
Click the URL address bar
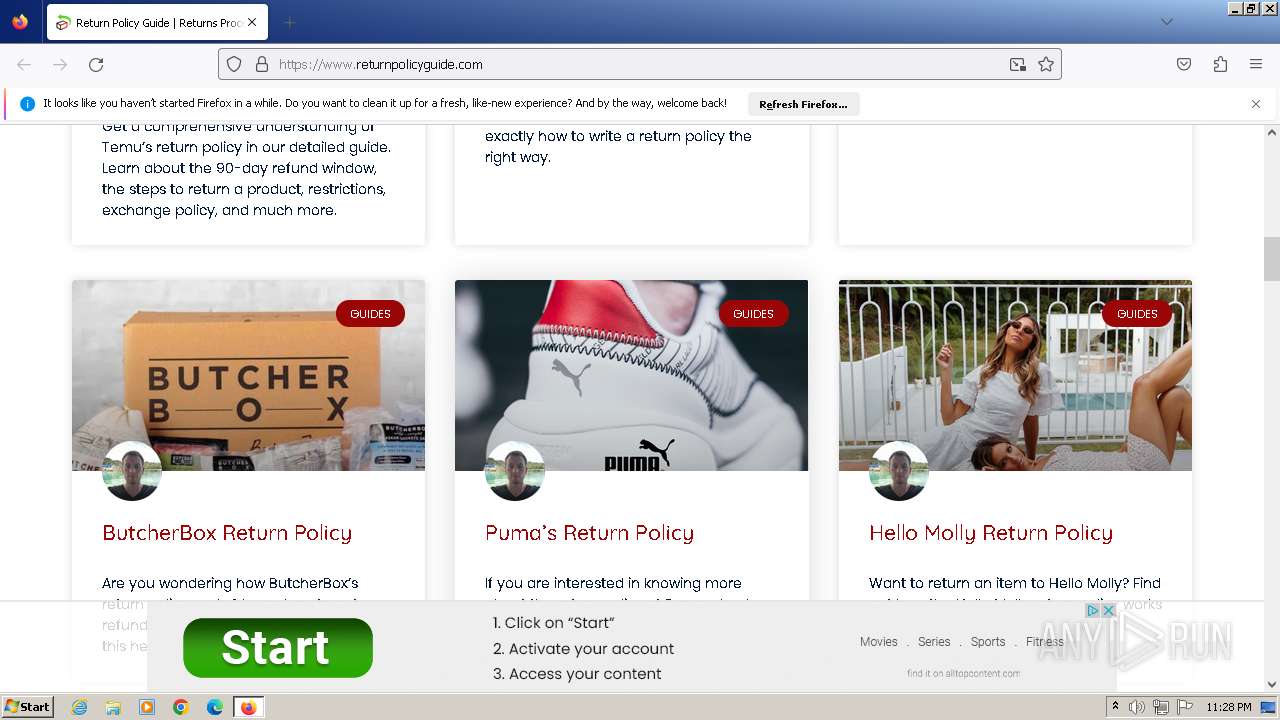pyautogui.click(x=640, y=64)
